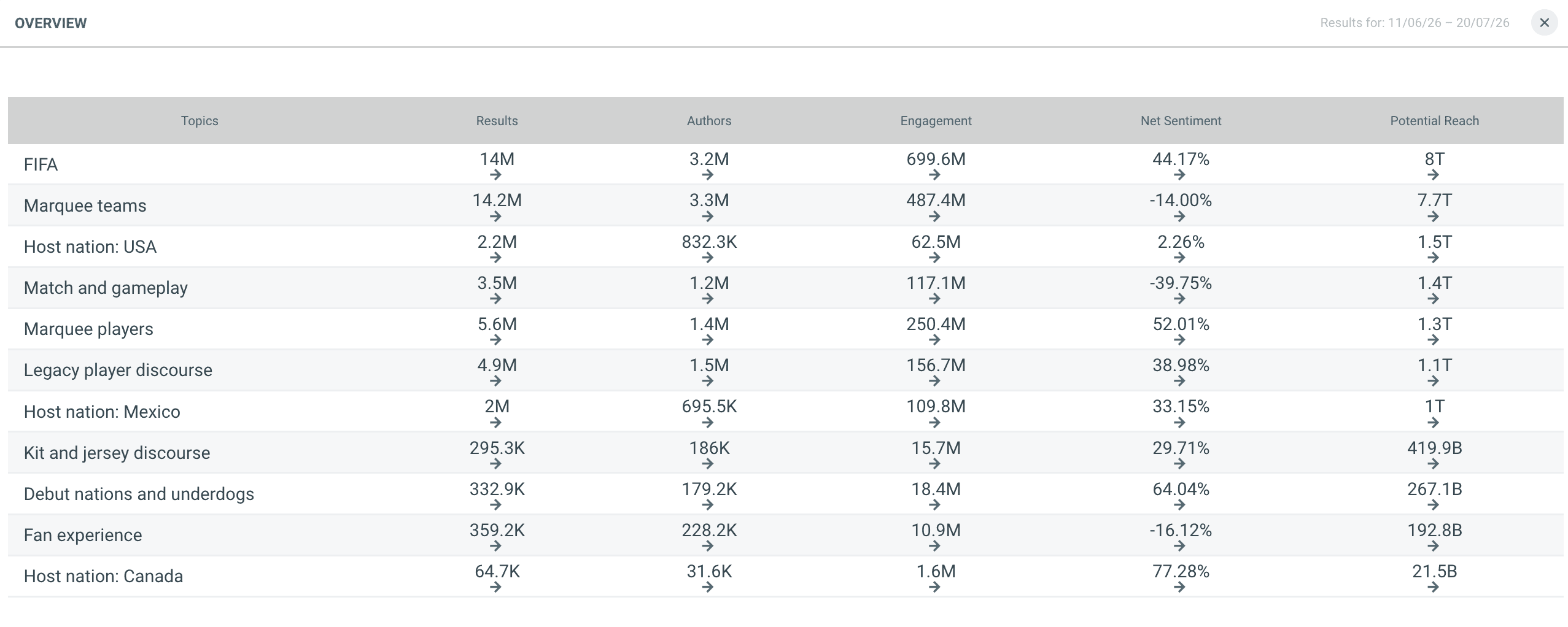The height and width of the screenshot is (627, 1568).
Task: Click the 77.28% sentiment value for Canada
Action: [x=1181, y=571]
